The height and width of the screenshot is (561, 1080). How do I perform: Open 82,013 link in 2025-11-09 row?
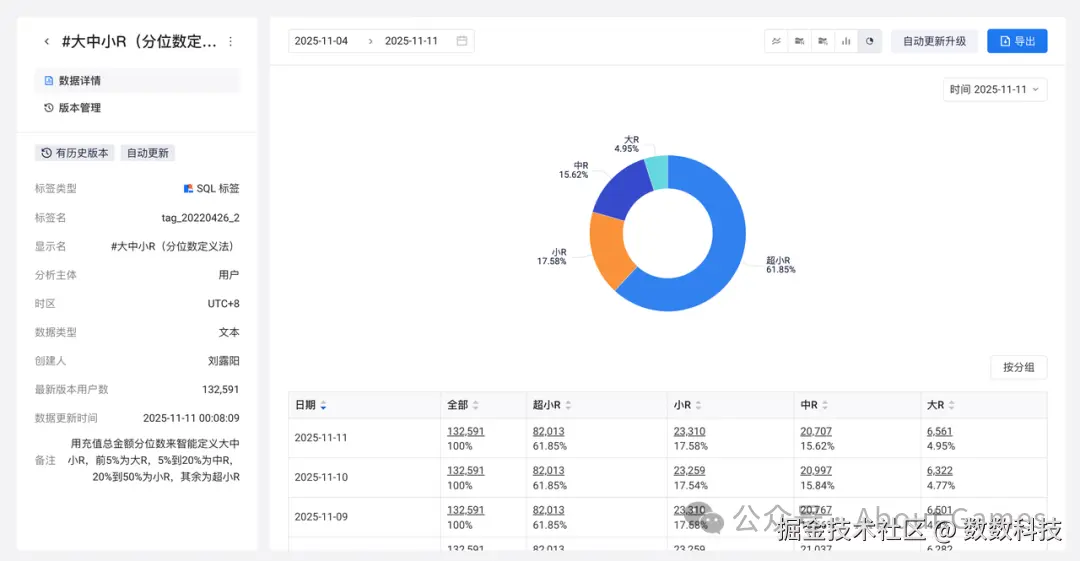548,510
